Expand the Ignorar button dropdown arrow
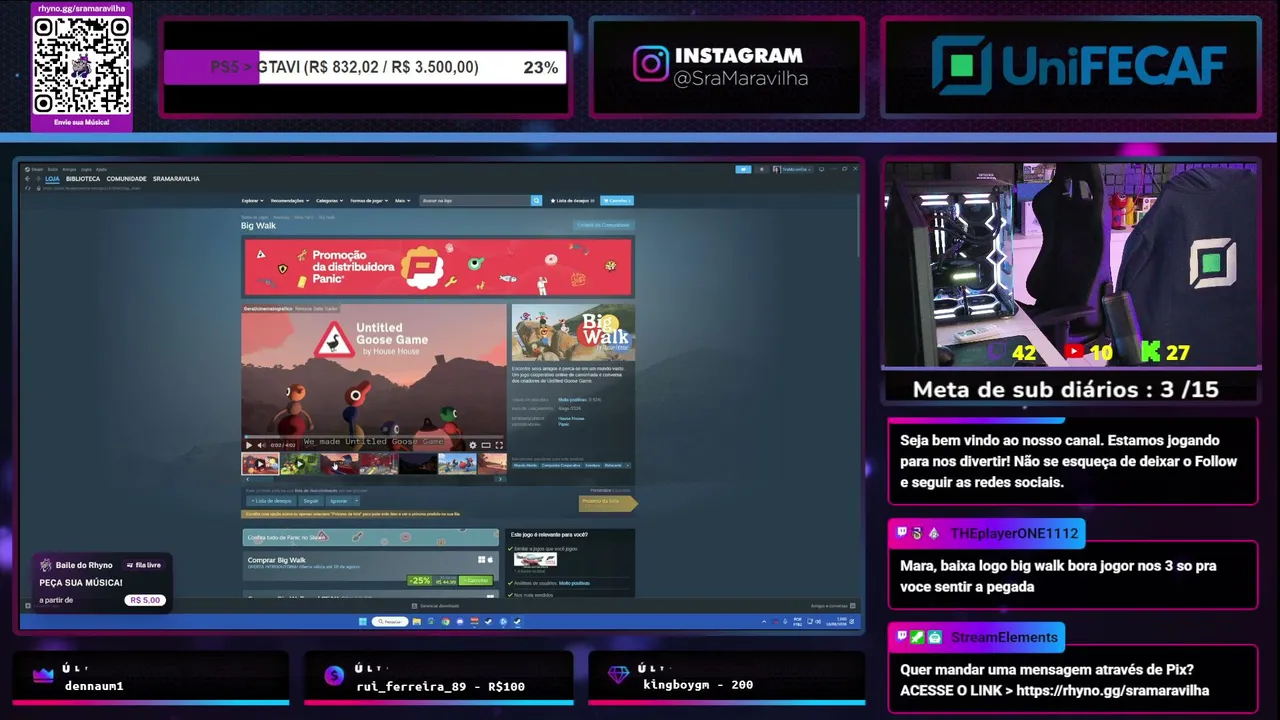1280x720 pixels. pos(356,501)
